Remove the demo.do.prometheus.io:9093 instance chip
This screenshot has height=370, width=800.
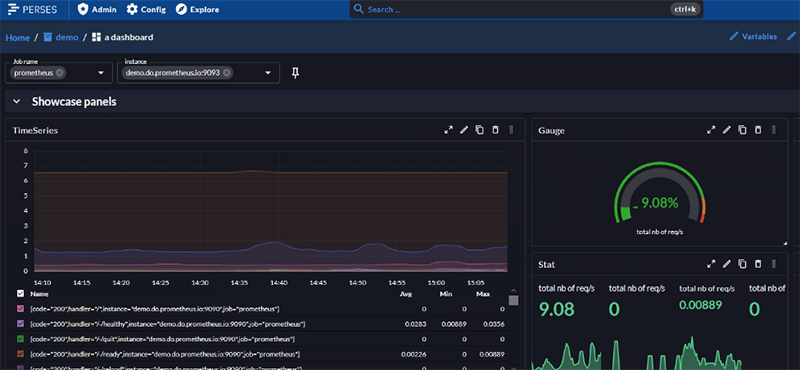pyautogui.click(x=227, y=73)
